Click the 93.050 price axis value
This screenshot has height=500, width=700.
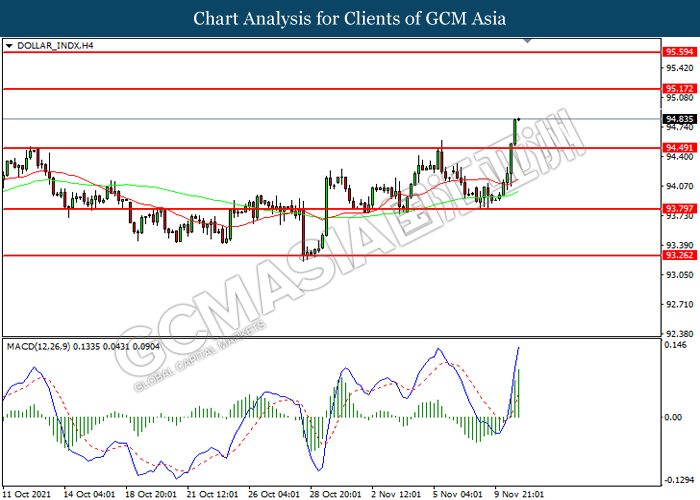[x=679, y=275]
